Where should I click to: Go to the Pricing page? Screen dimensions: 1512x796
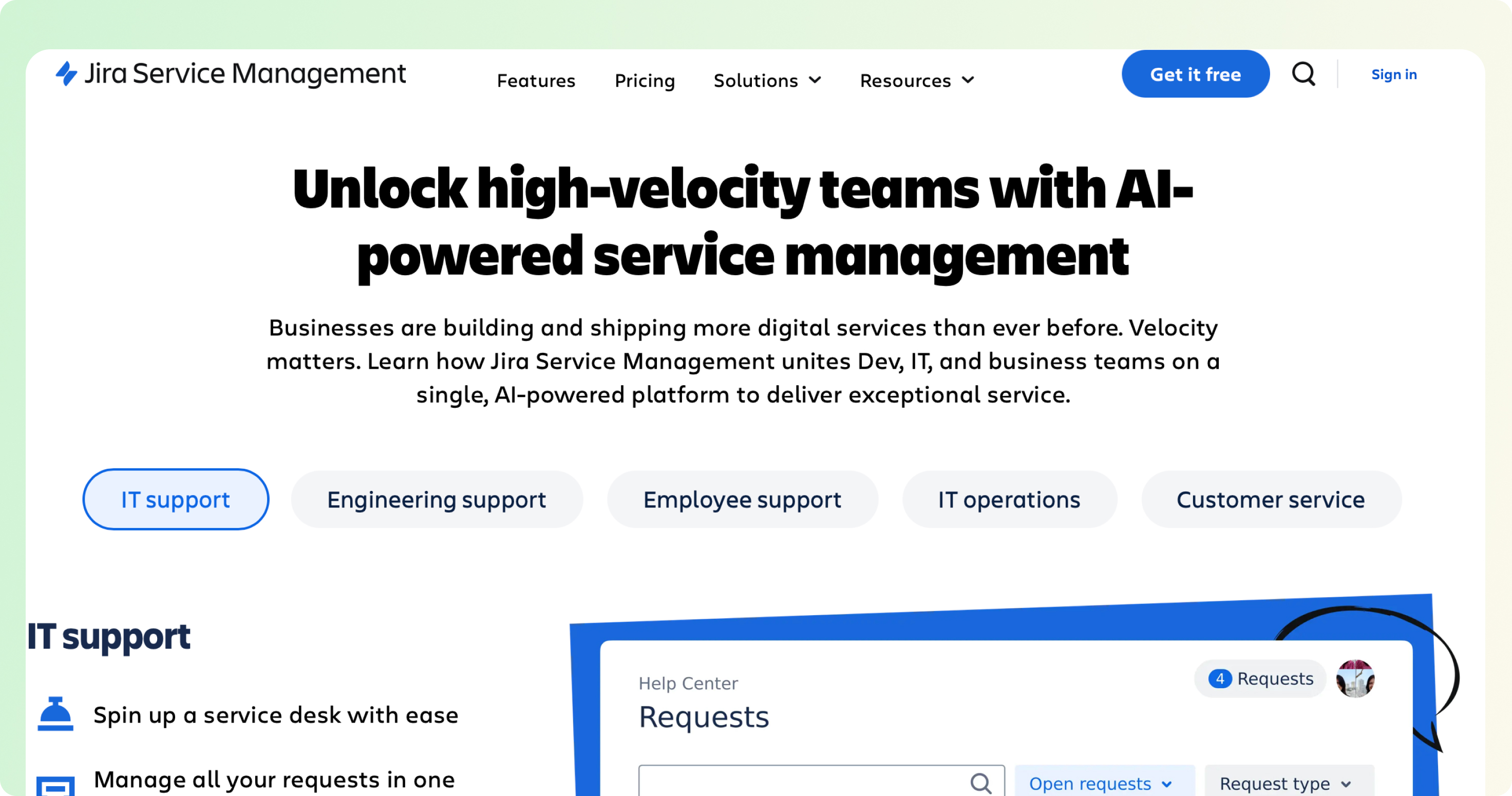(x=645, y=81)
